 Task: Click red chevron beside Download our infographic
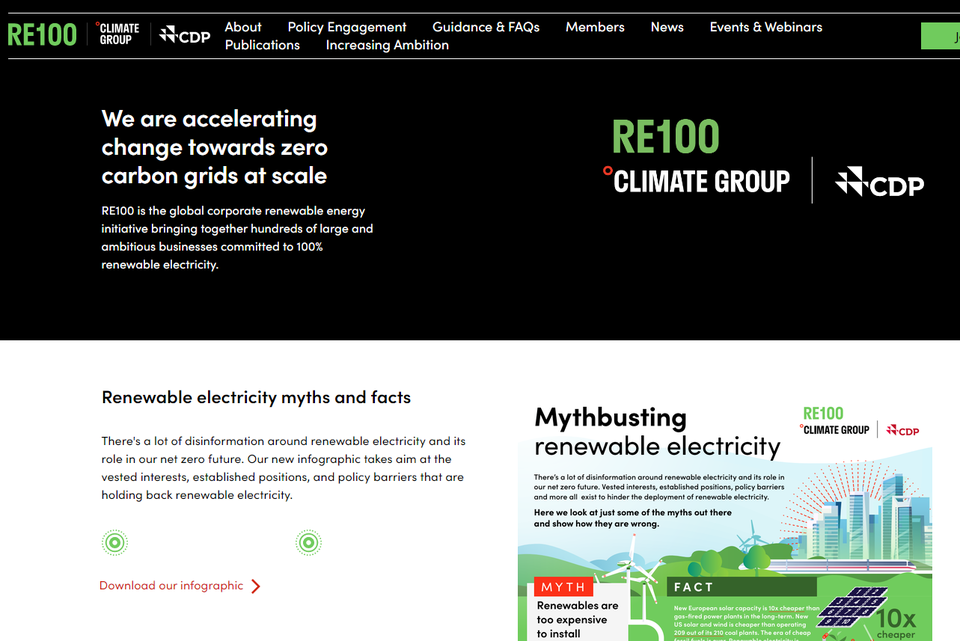256,586
